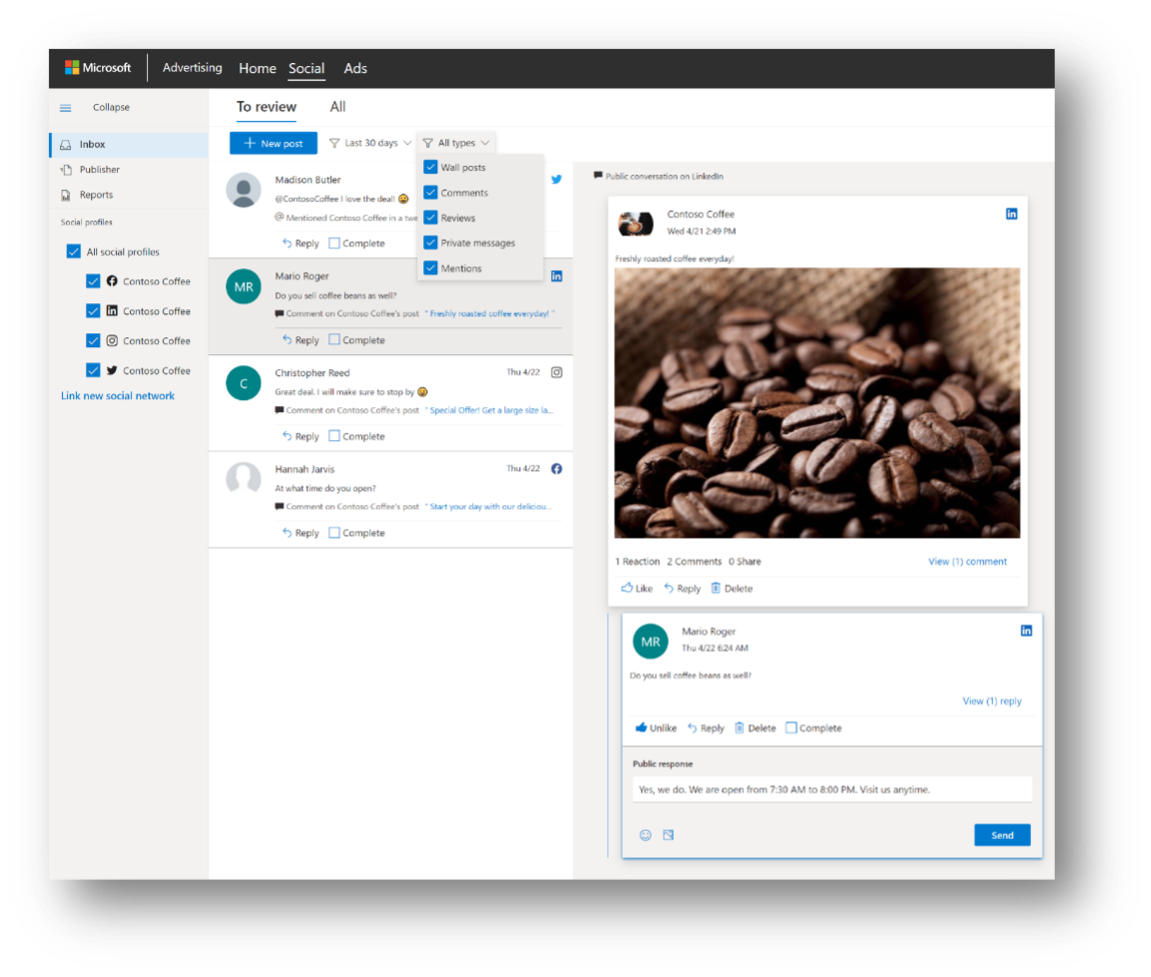
Task: Uncheck the Reviews filter type
Action: pos(432,217)
